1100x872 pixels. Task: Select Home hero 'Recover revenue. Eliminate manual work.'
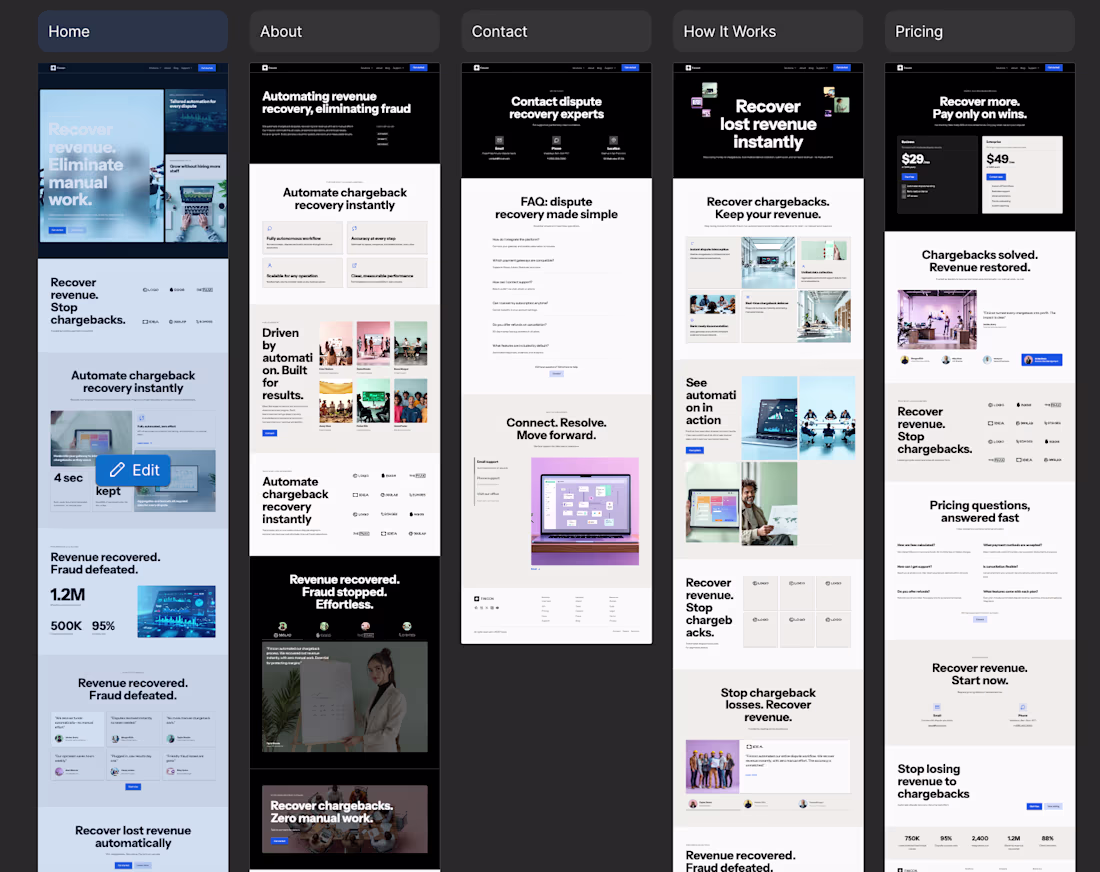102,166
